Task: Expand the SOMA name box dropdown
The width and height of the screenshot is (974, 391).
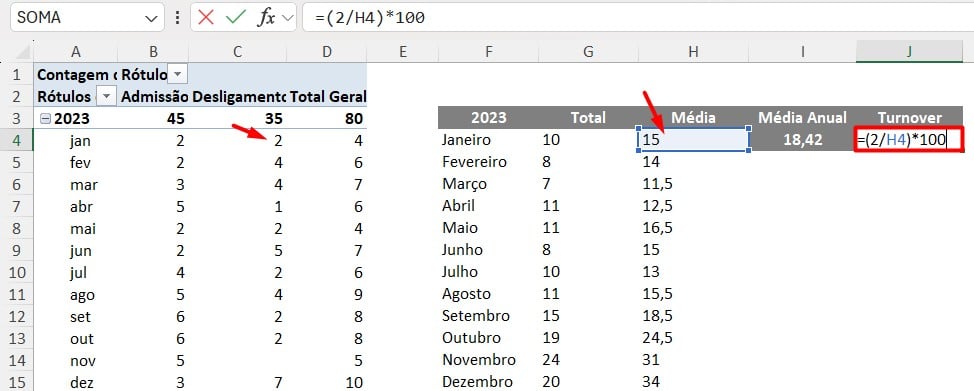Action: tap(151, 18)
